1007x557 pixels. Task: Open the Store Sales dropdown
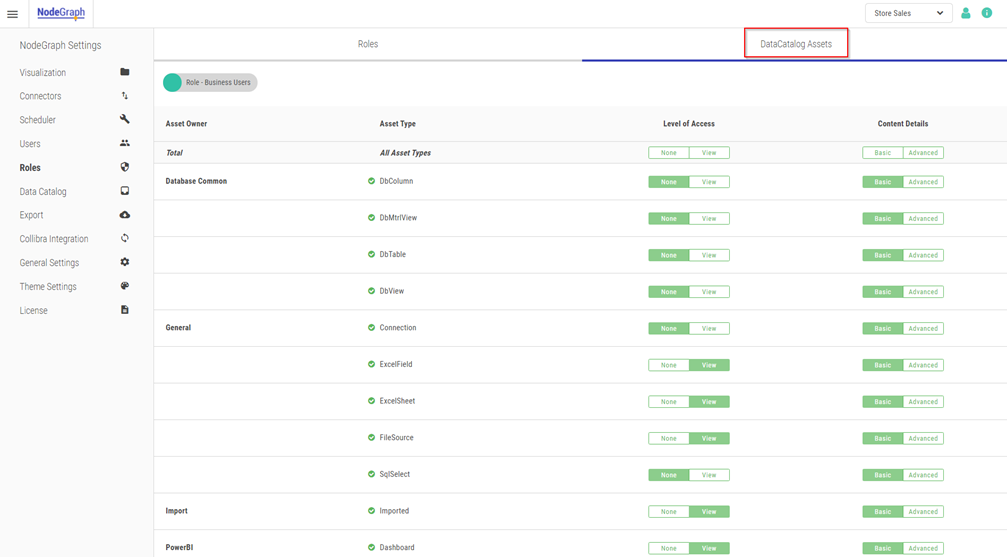tap(908, 13)
